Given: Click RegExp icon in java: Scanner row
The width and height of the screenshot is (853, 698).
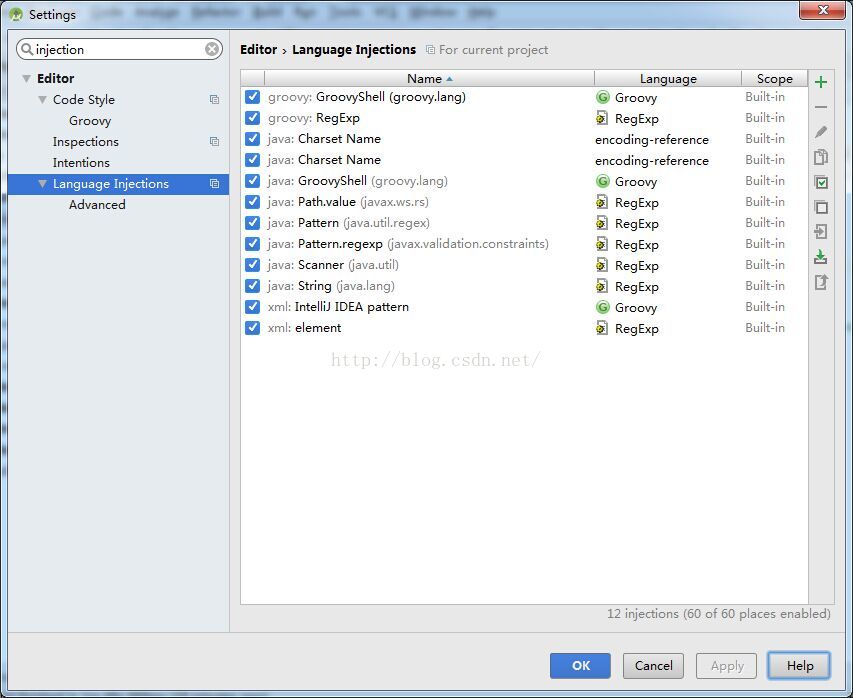Looking at the screenshot, I should coord(602,265).
